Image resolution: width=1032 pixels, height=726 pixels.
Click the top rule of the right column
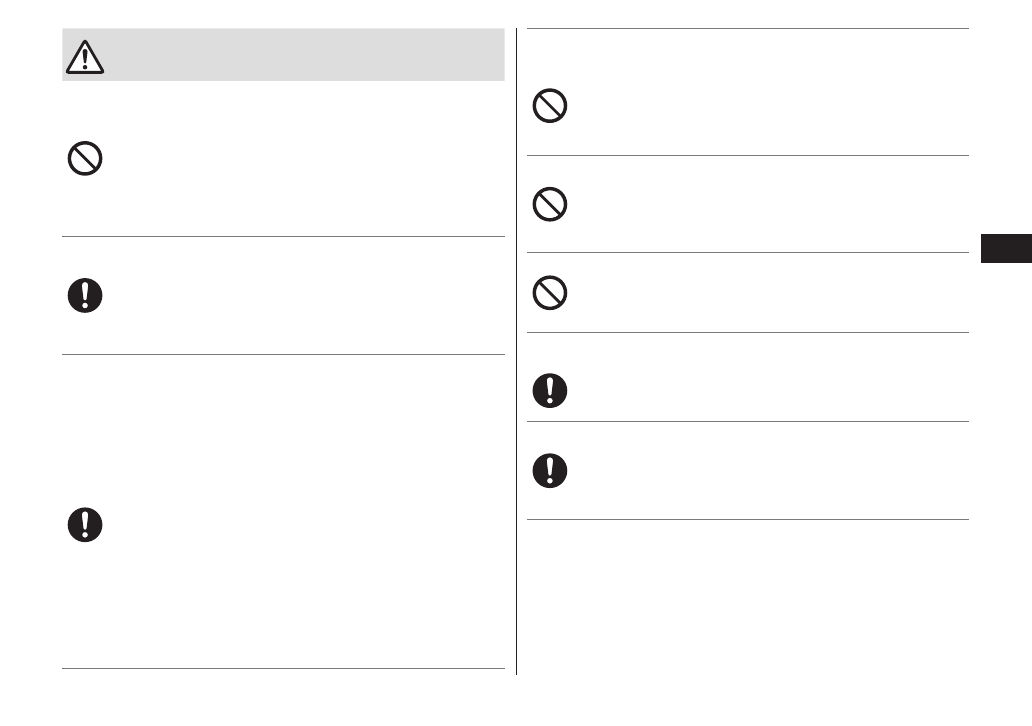click(x=748, y=29)
